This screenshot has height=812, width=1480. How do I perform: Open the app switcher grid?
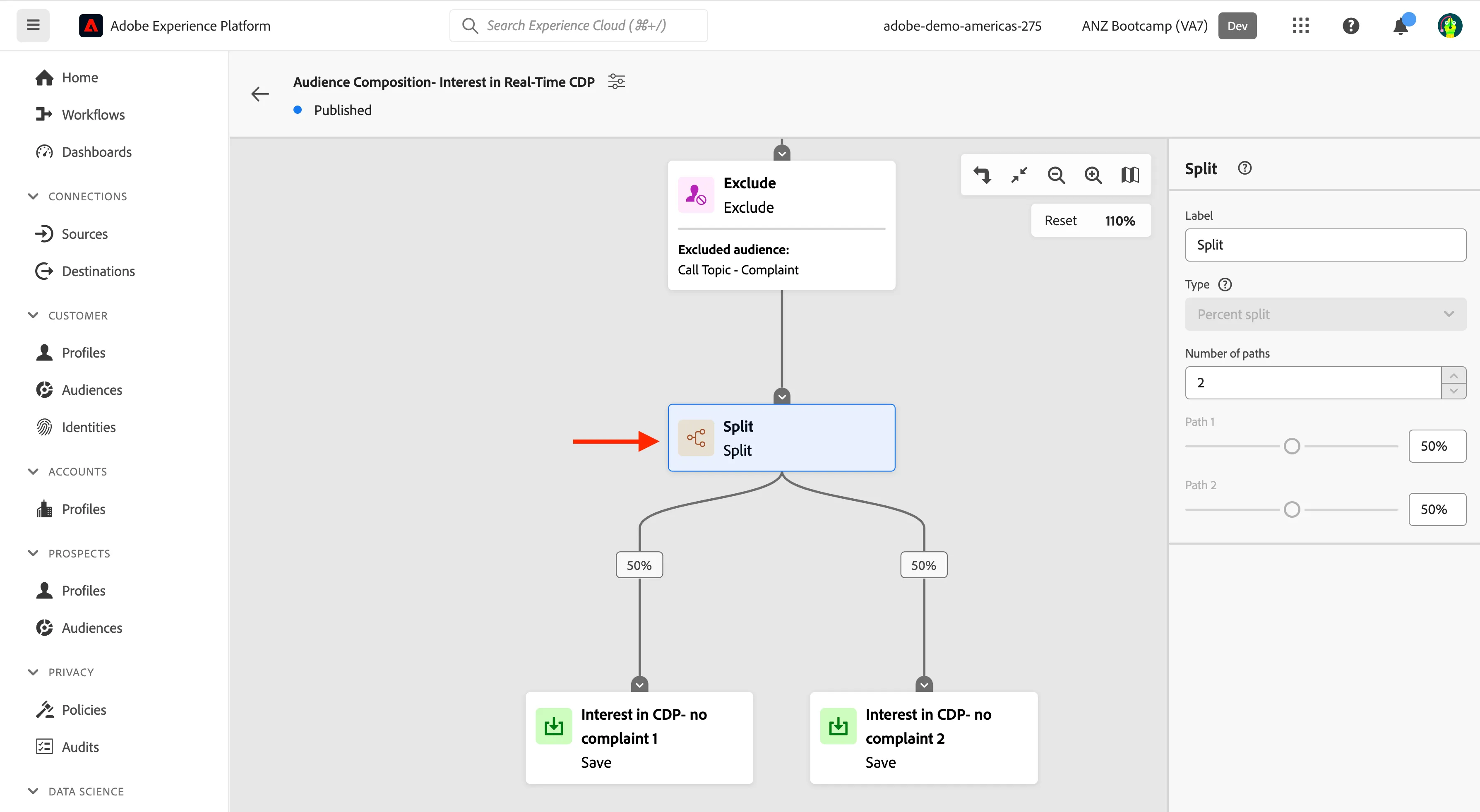(1301, 26)
